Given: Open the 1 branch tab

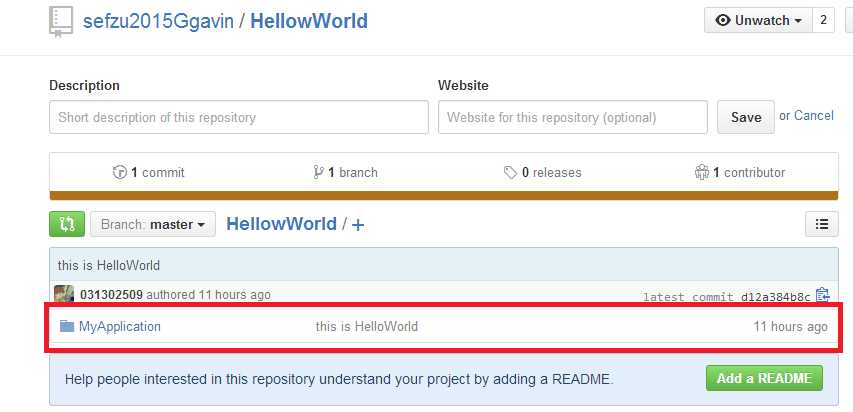Looking at the screenshot, I should coord(345,173).
